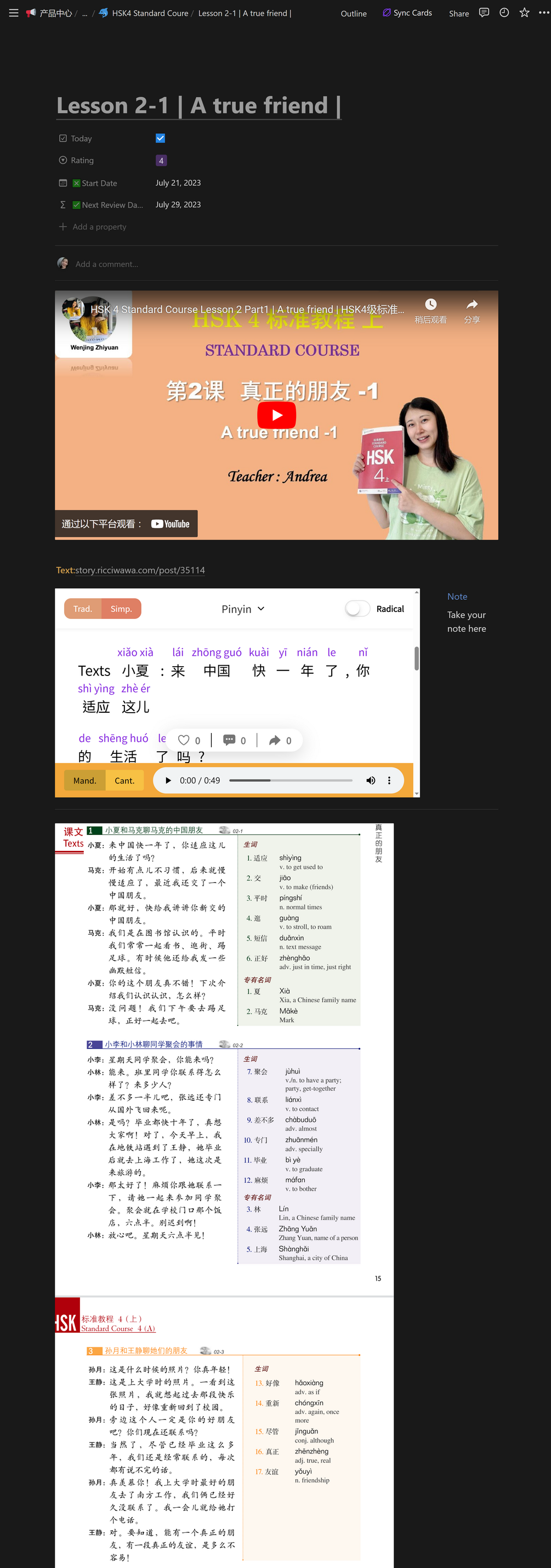
Task: Select Cant. audio tab
Action: [x=124, y=780]
